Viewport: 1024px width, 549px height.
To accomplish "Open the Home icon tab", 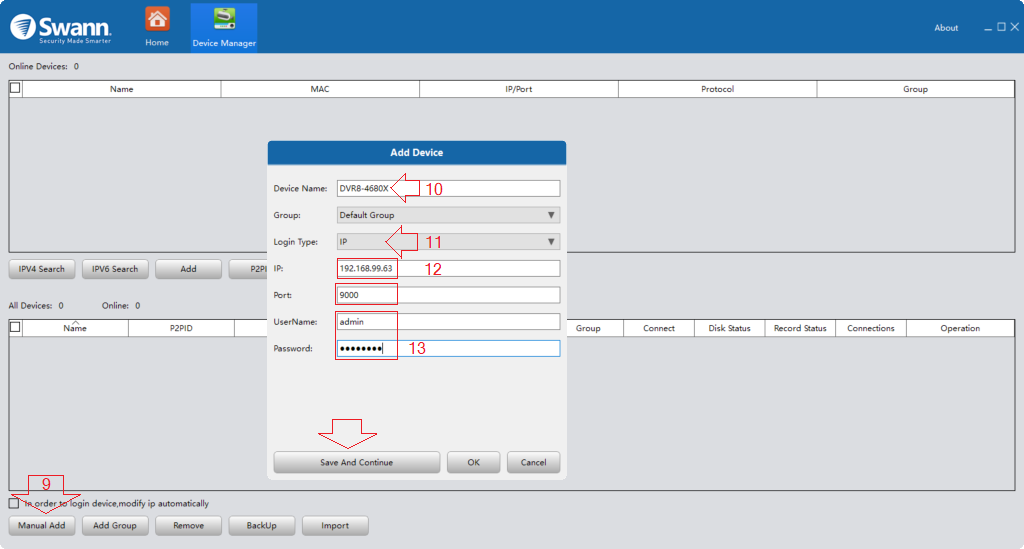I will [x=157, y=26].
